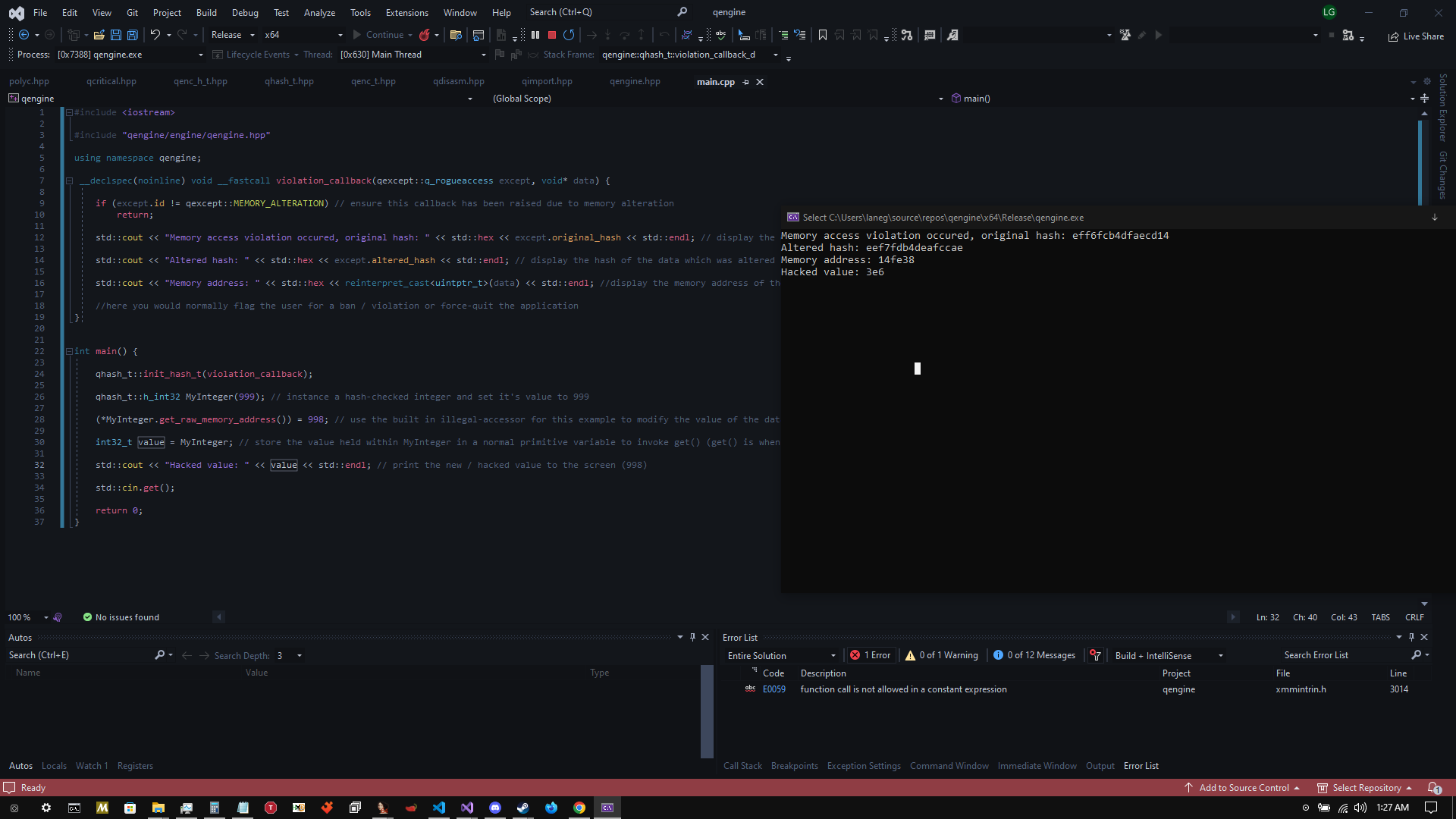
Task: Collapse the main() function code block
Action: [x=69, y=351]
